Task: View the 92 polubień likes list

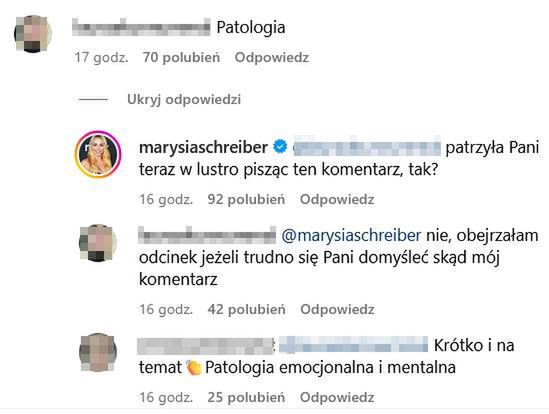Action: tap(246, 199)
